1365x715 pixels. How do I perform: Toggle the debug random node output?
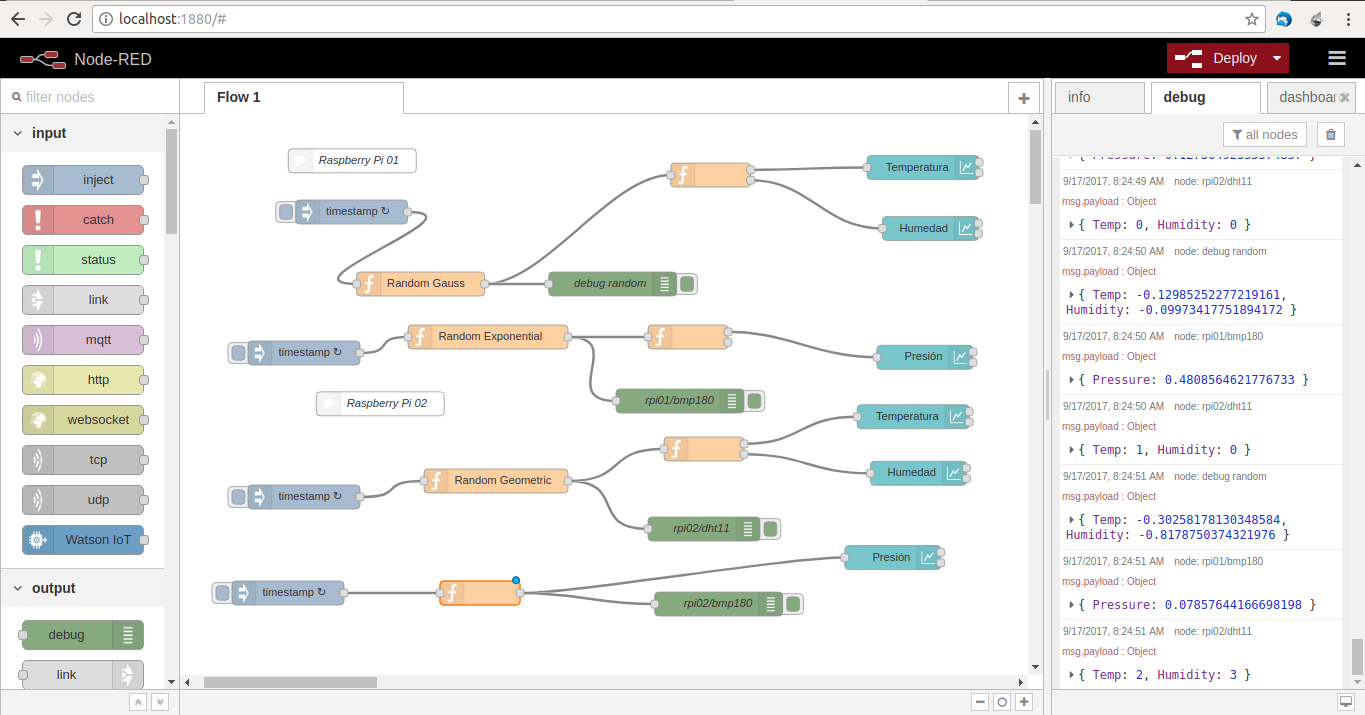[x=687, y=284]
